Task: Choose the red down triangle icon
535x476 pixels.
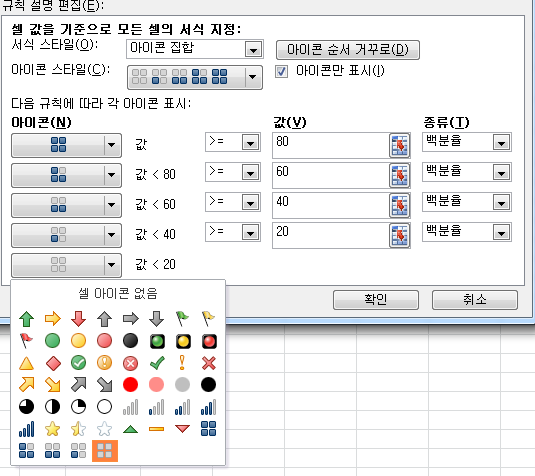Action: [x=183, y=429]
